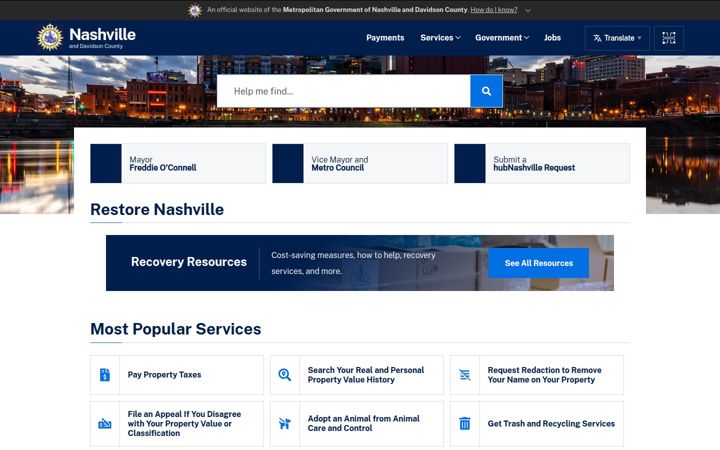Expand the official website banner chevron

528,10
